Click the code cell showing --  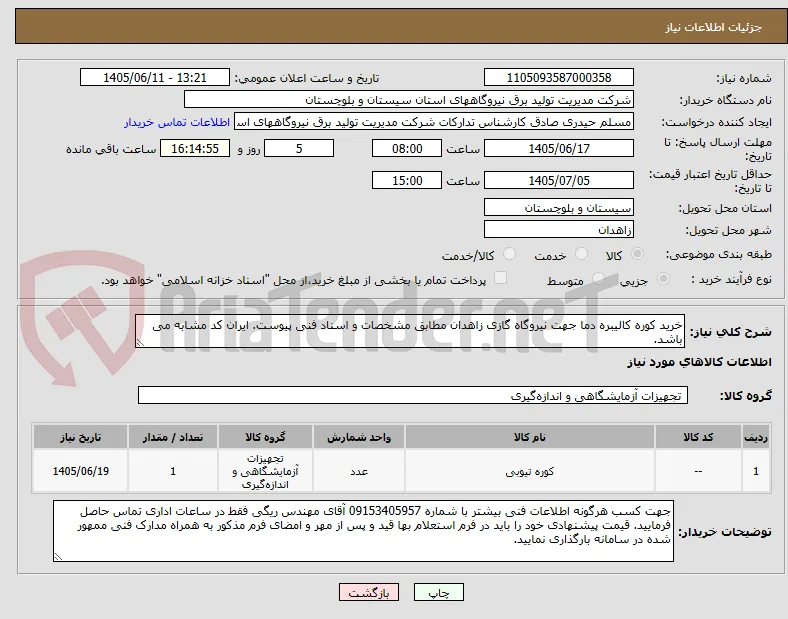(x=698, y=471)
